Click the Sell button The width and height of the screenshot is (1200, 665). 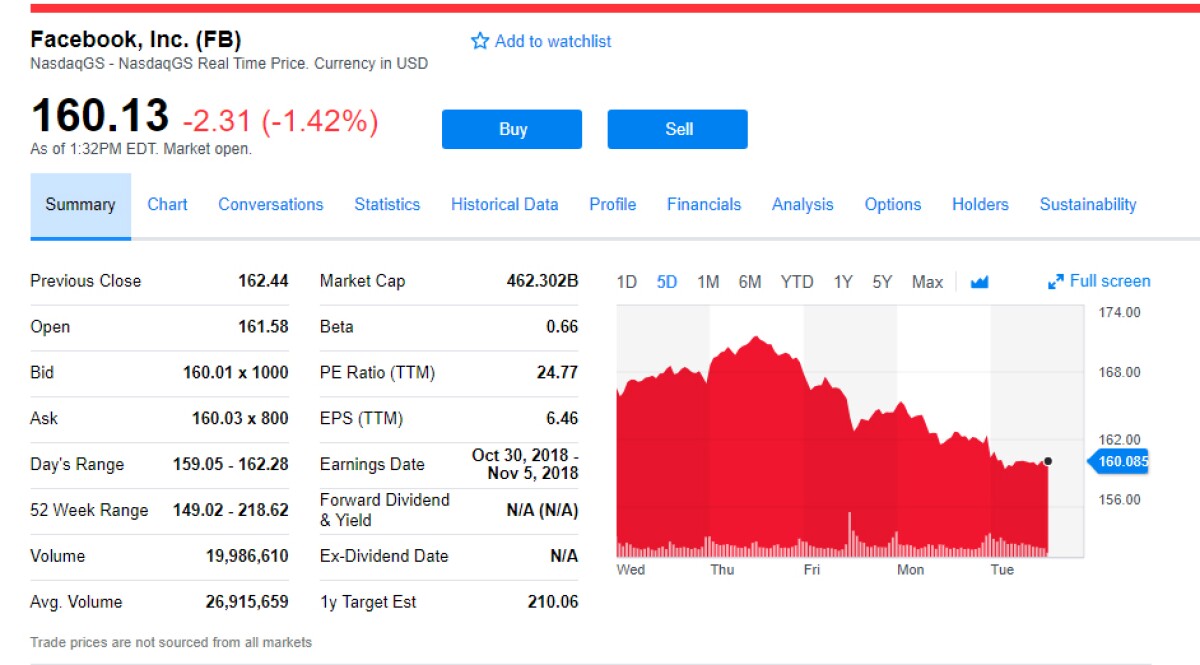(x=678, y=129)
